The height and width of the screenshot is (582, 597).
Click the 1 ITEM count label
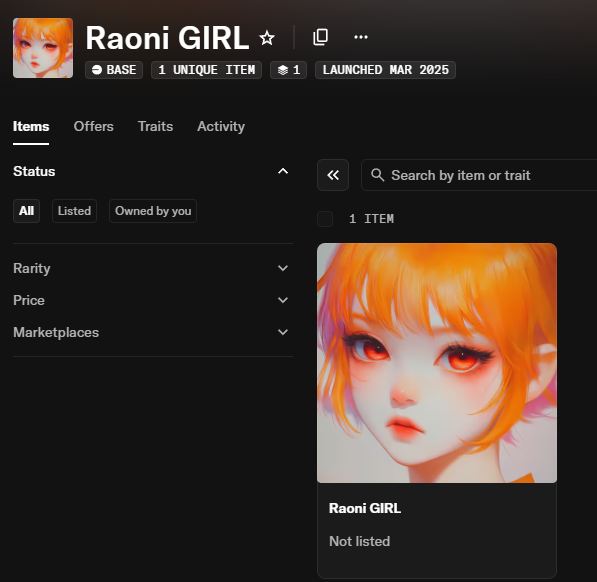click(371, 219)
